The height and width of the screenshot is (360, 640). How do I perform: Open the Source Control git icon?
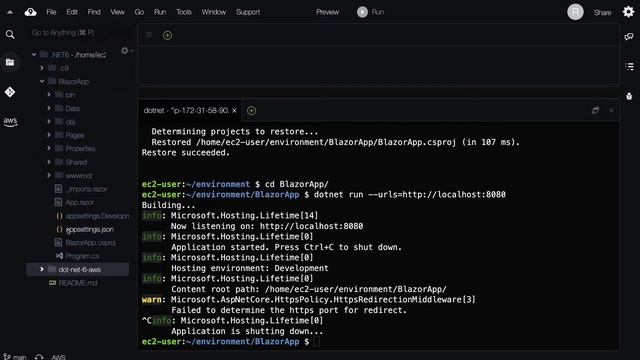[10, 92]
